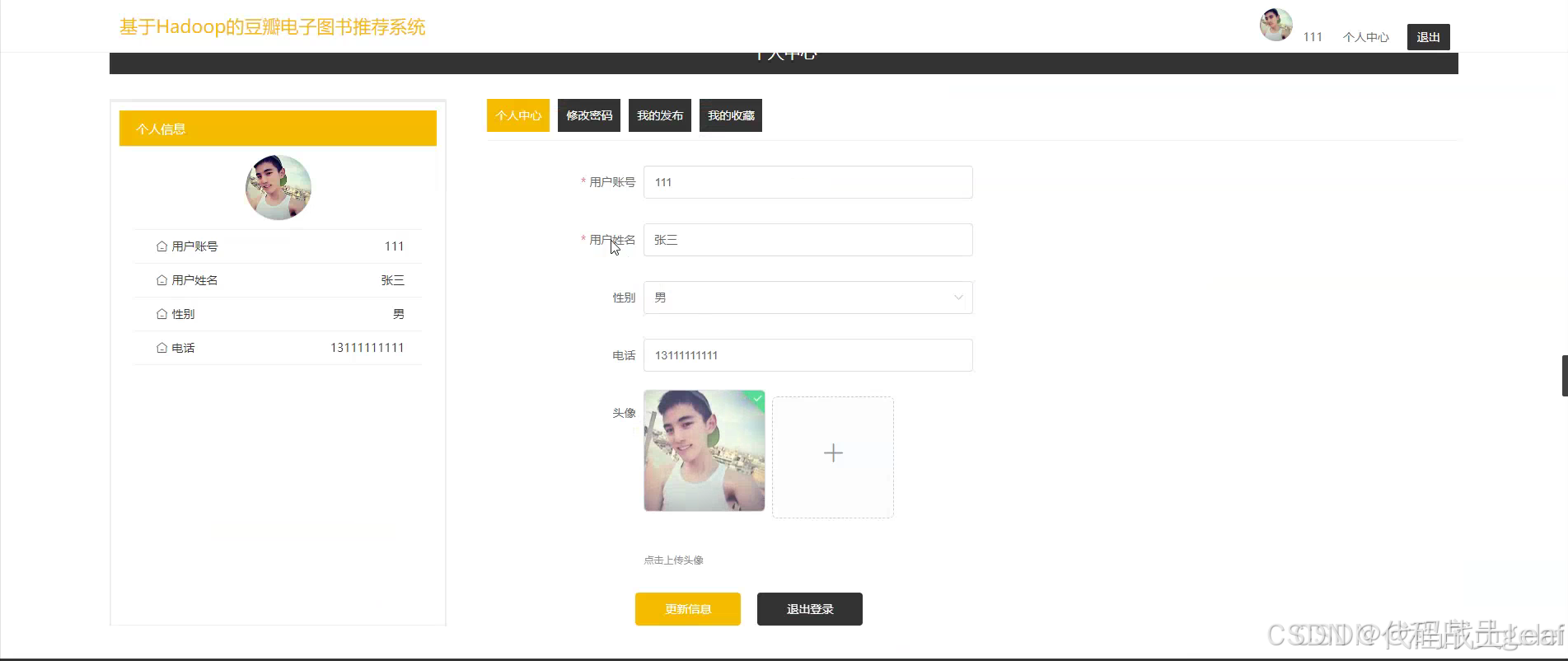Switch to the 个人中心 tab
The height and width of the screenshot is (661, 1568).
coord(518,115)
